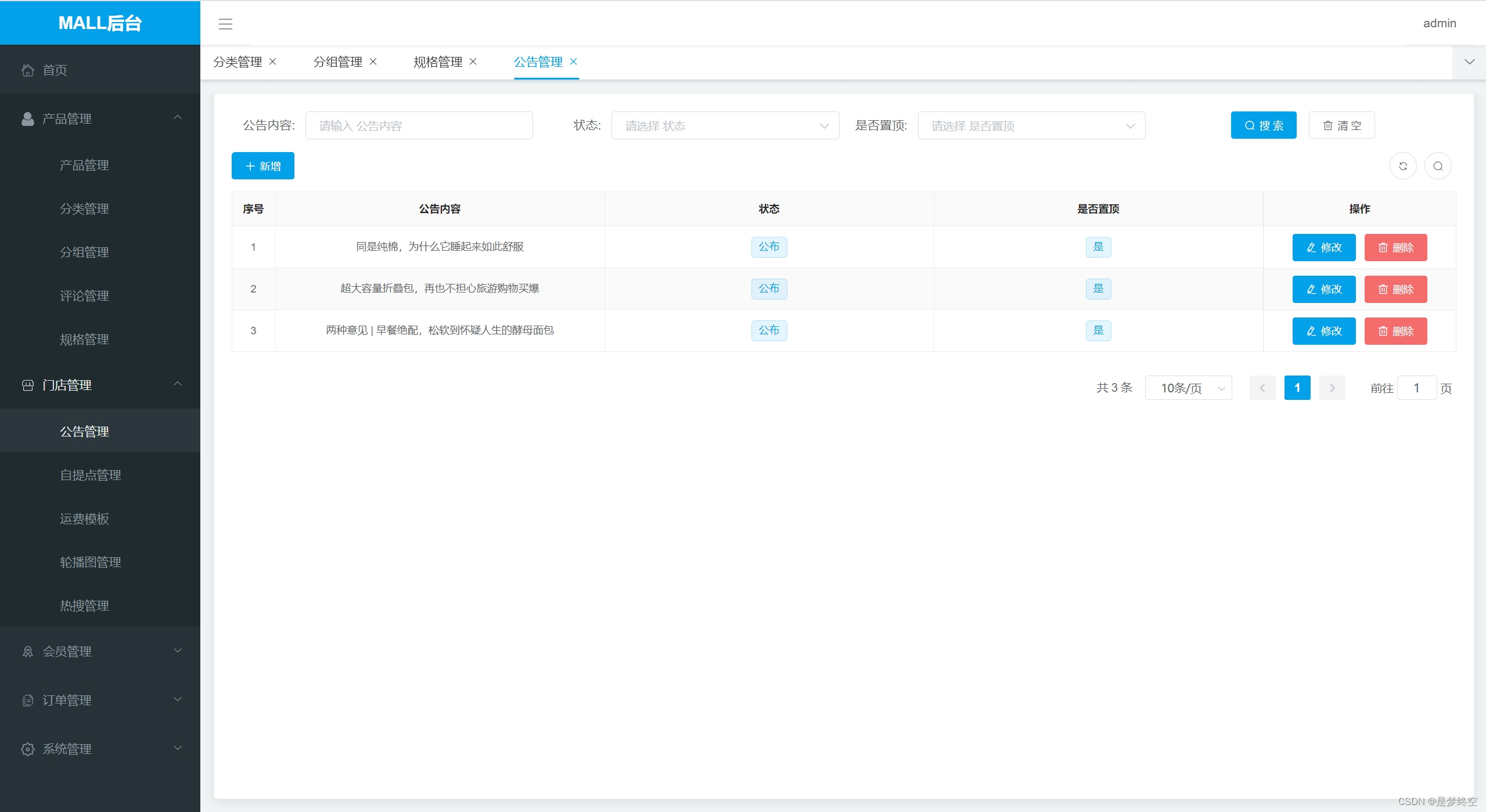Image resolution: width=1486 pixels, height=812 pixels.
Task: Open 规格管理 in the sidebar
Action: click(100, 340)
